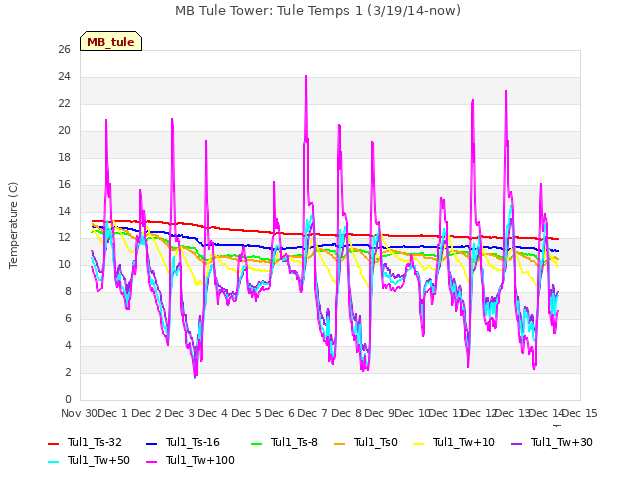Click the blue Tul1_Ts-16 legend swatch
This screenshot has height=480, width=640.
pos(151,443)
